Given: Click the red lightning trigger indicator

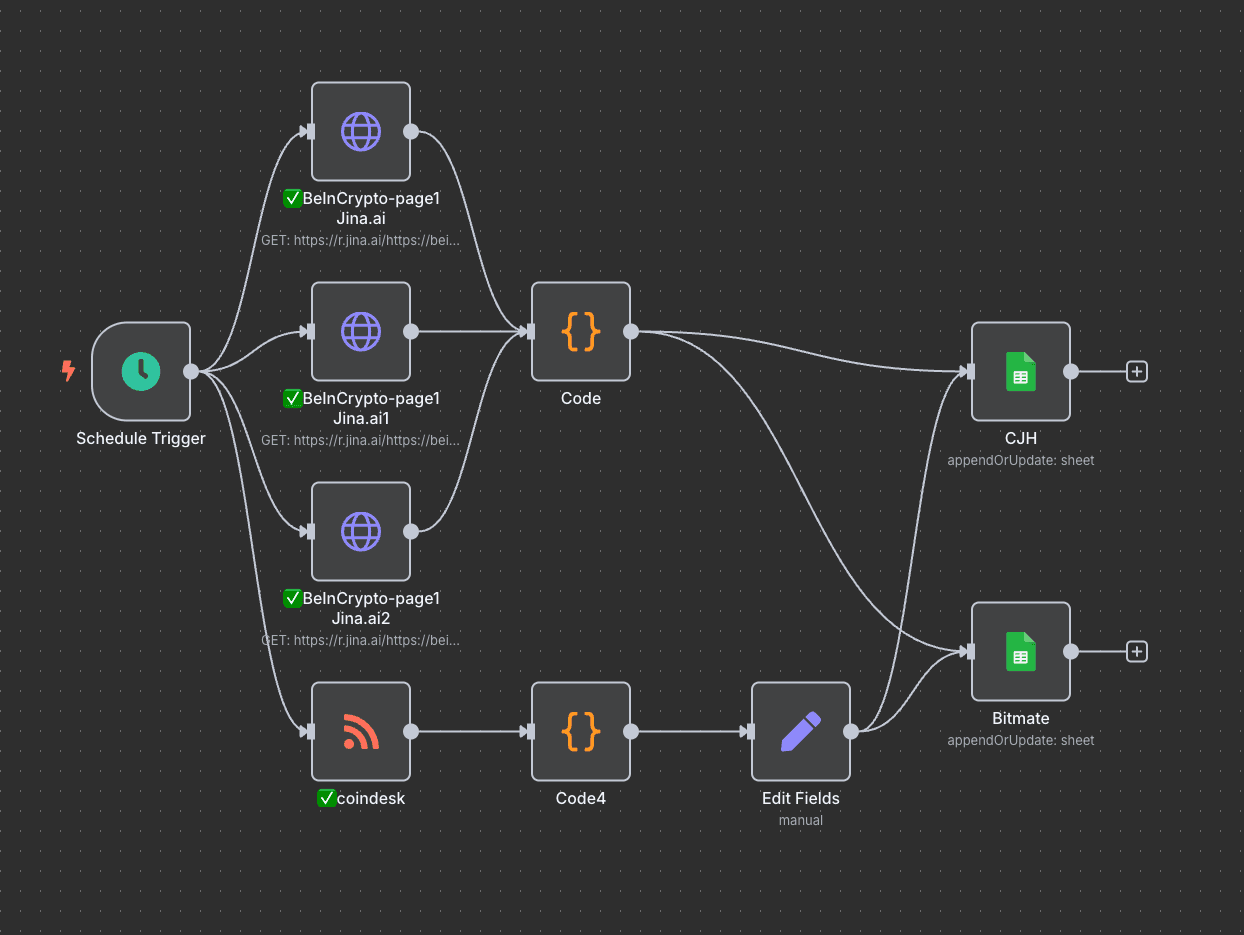Looking at the screenshot, I should tap(68, 371).
